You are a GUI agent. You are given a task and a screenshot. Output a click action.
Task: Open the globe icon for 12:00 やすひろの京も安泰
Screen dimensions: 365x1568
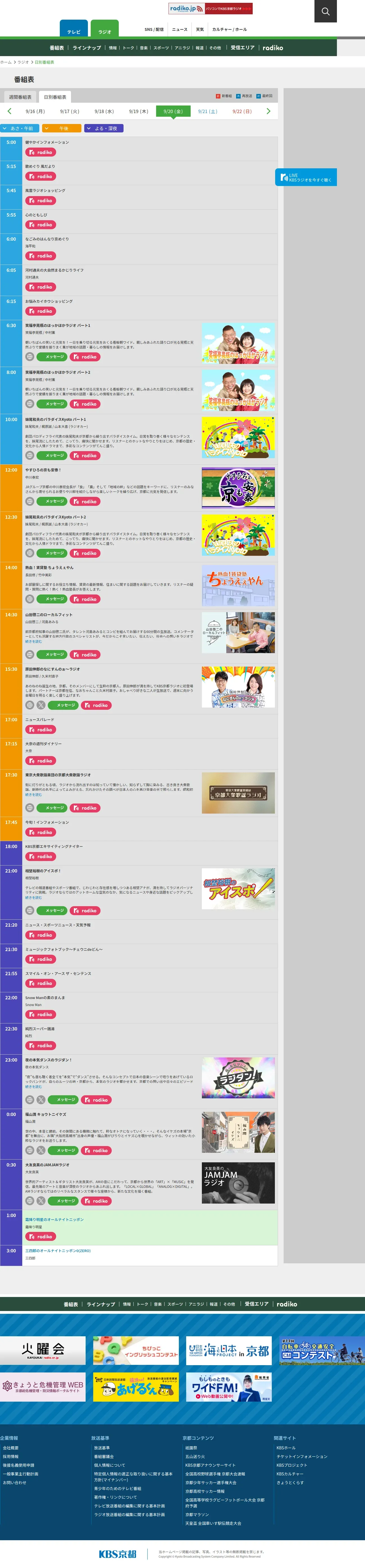point(29,502)
